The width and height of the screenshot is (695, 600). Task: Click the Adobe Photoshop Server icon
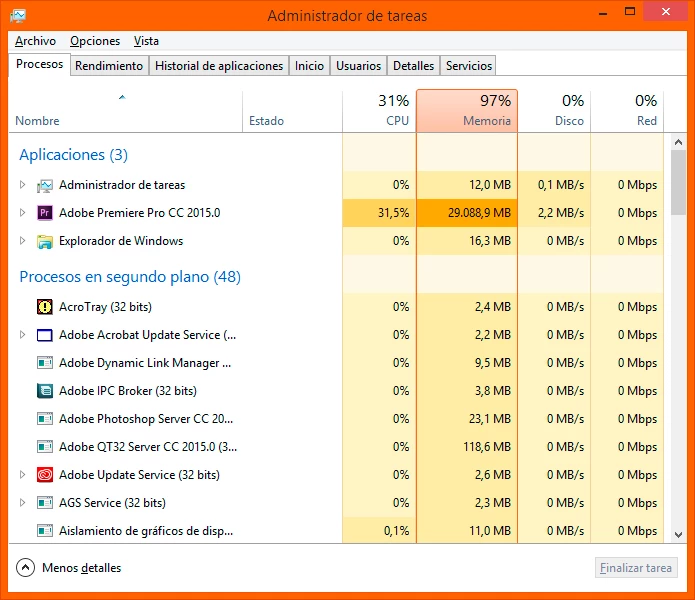click(x=44, y=419)
